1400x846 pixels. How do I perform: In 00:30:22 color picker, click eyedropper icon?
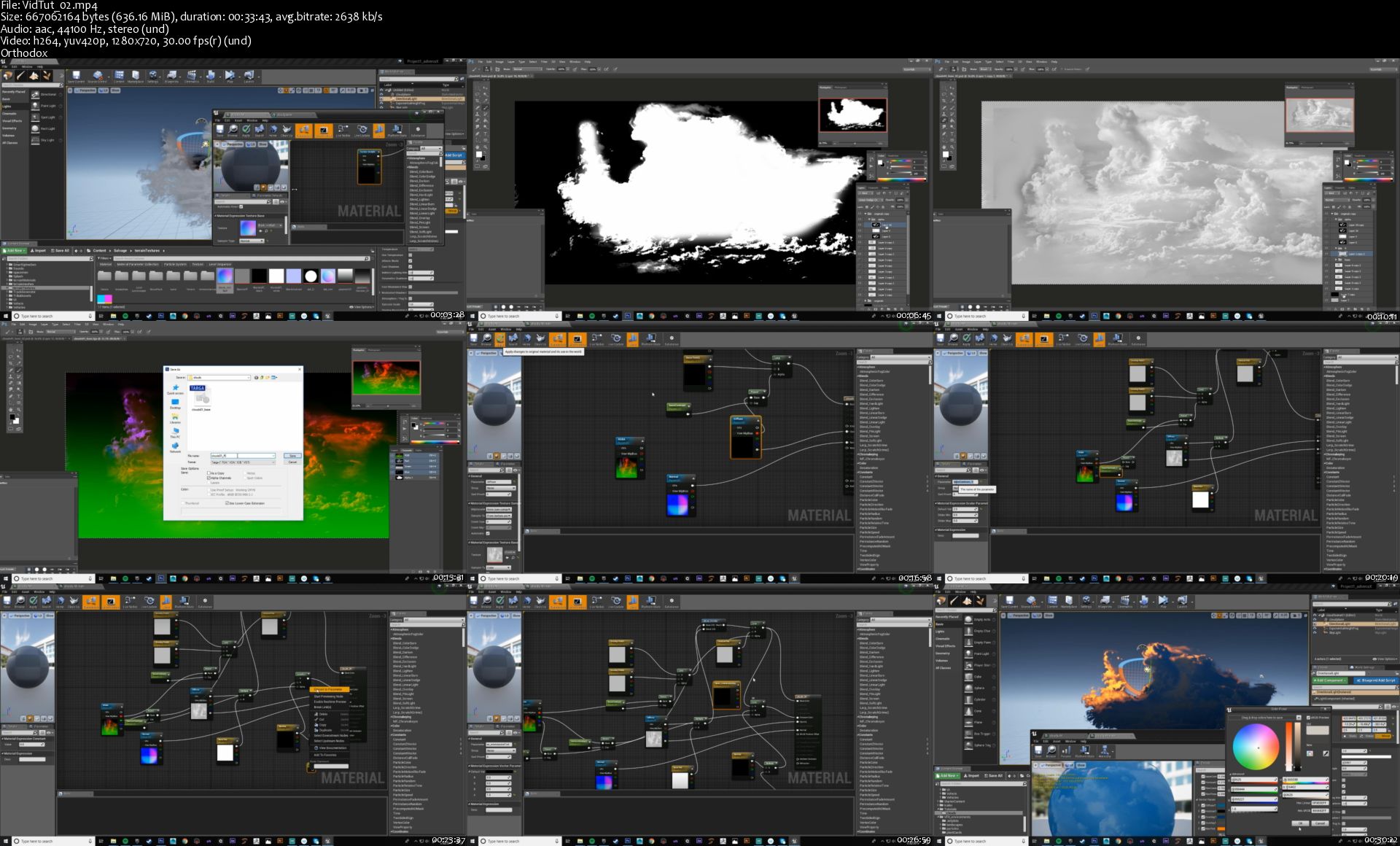[x=1325, y=753]
